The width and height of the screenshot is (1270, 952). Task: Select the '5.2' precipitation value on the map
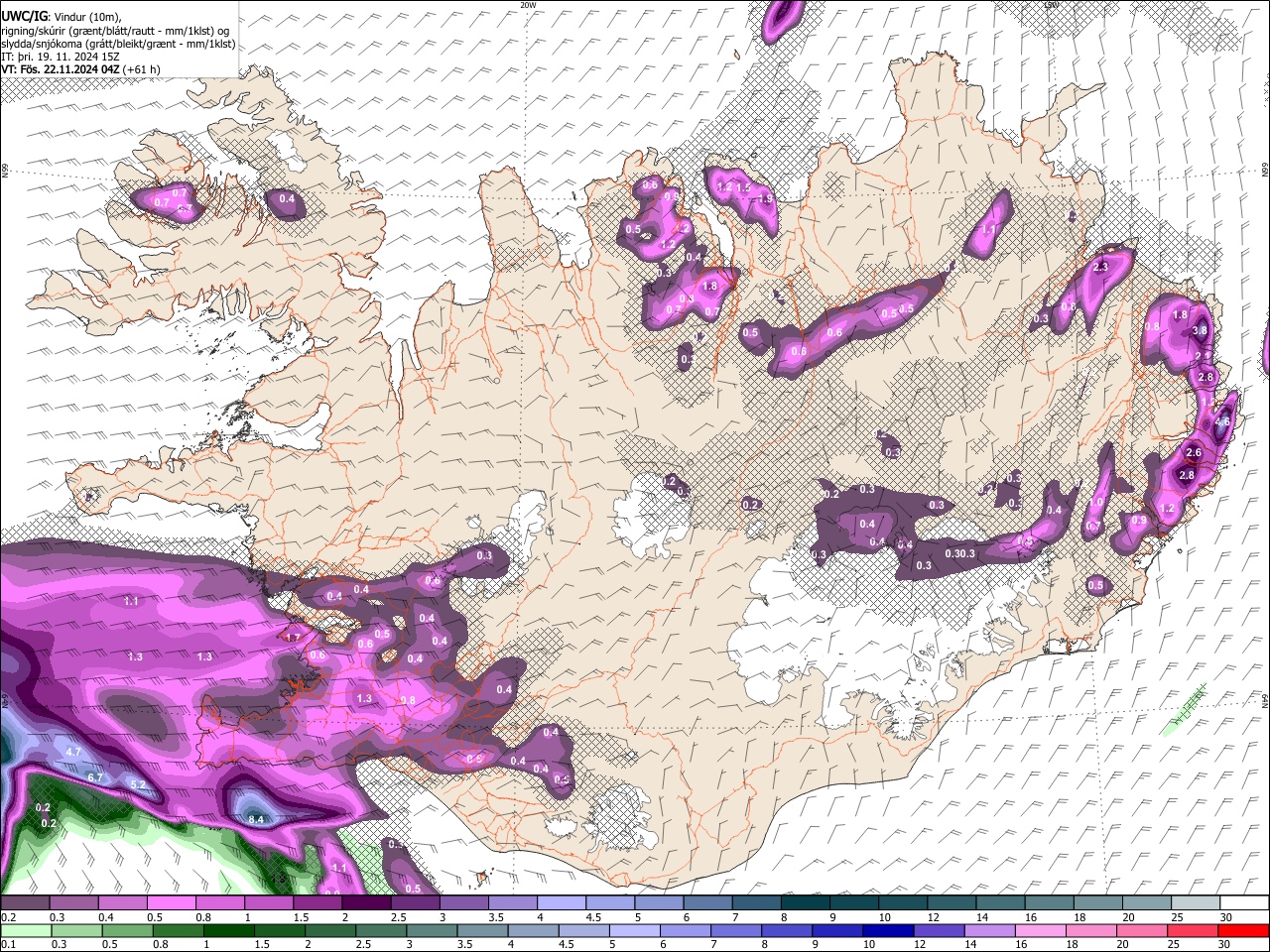point(139,785)
